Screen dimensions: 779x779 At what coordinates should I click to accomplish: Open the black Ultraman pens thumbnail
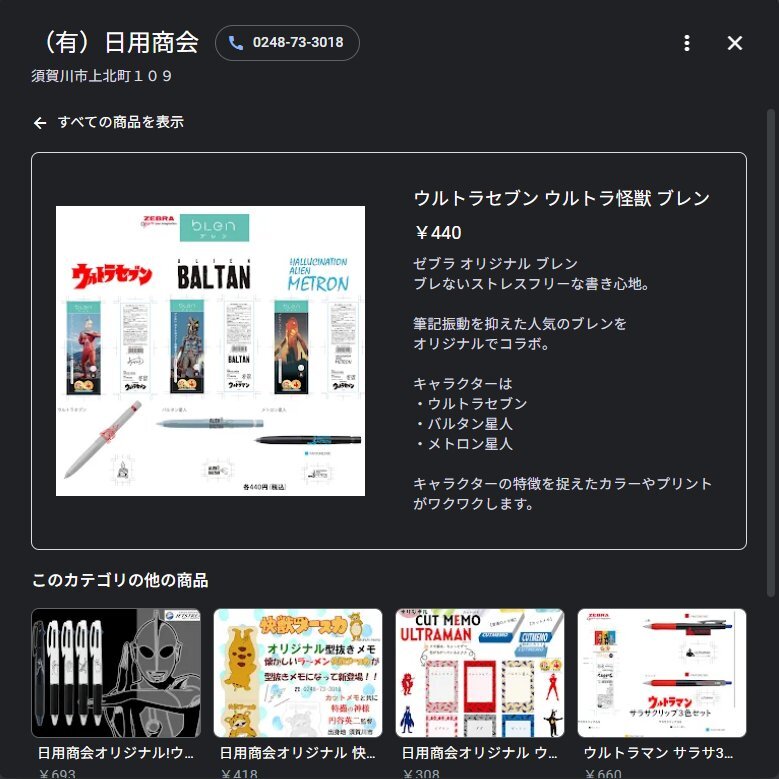pos(116,673)
